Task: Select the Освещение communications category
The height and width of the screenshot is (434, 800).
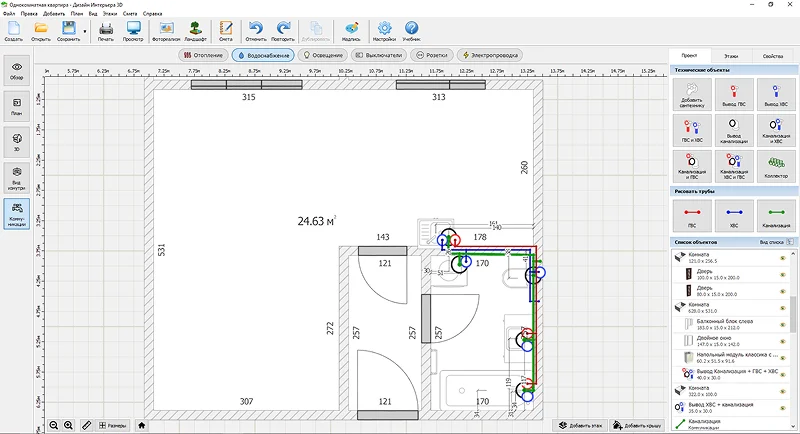Action: click(323, 55)
